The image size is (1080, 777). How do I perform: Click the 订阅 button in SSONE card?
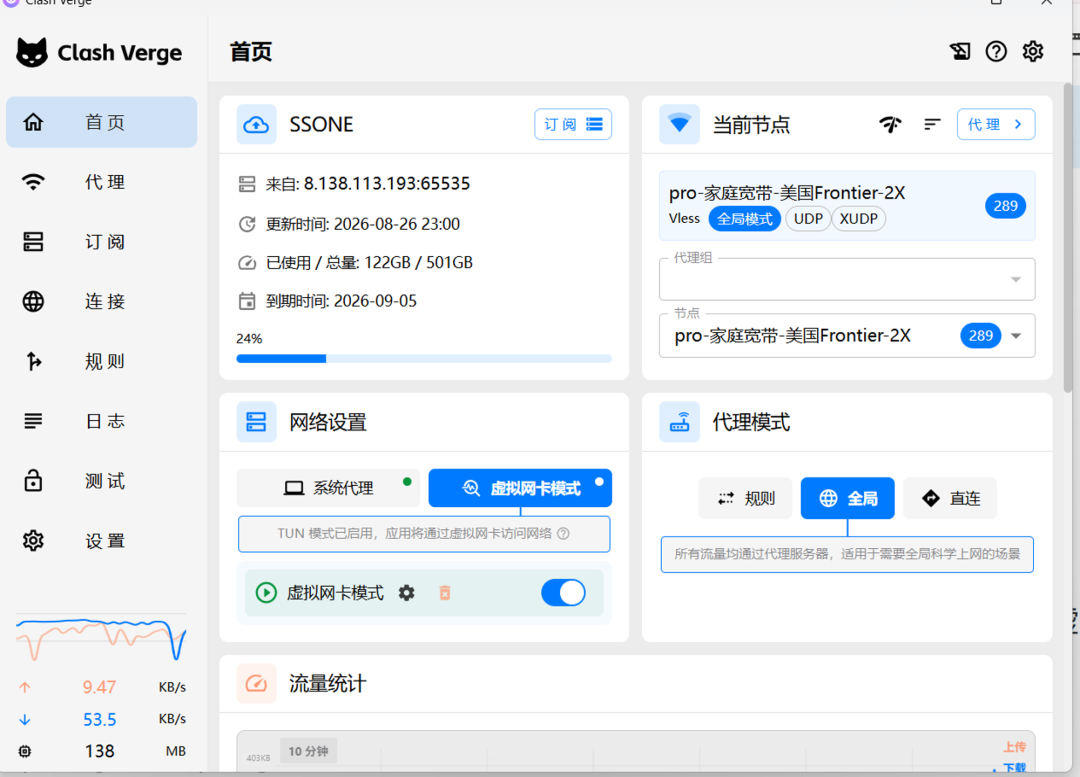click(x=573, y=124)
